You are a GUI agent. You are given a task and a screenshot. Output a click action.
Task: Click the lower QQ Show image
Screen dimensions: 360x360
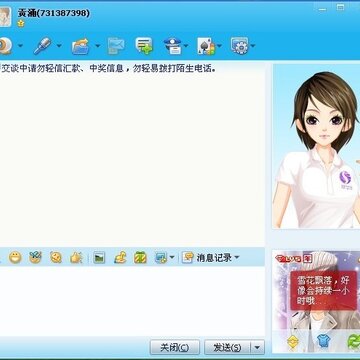tap(317, 302)
